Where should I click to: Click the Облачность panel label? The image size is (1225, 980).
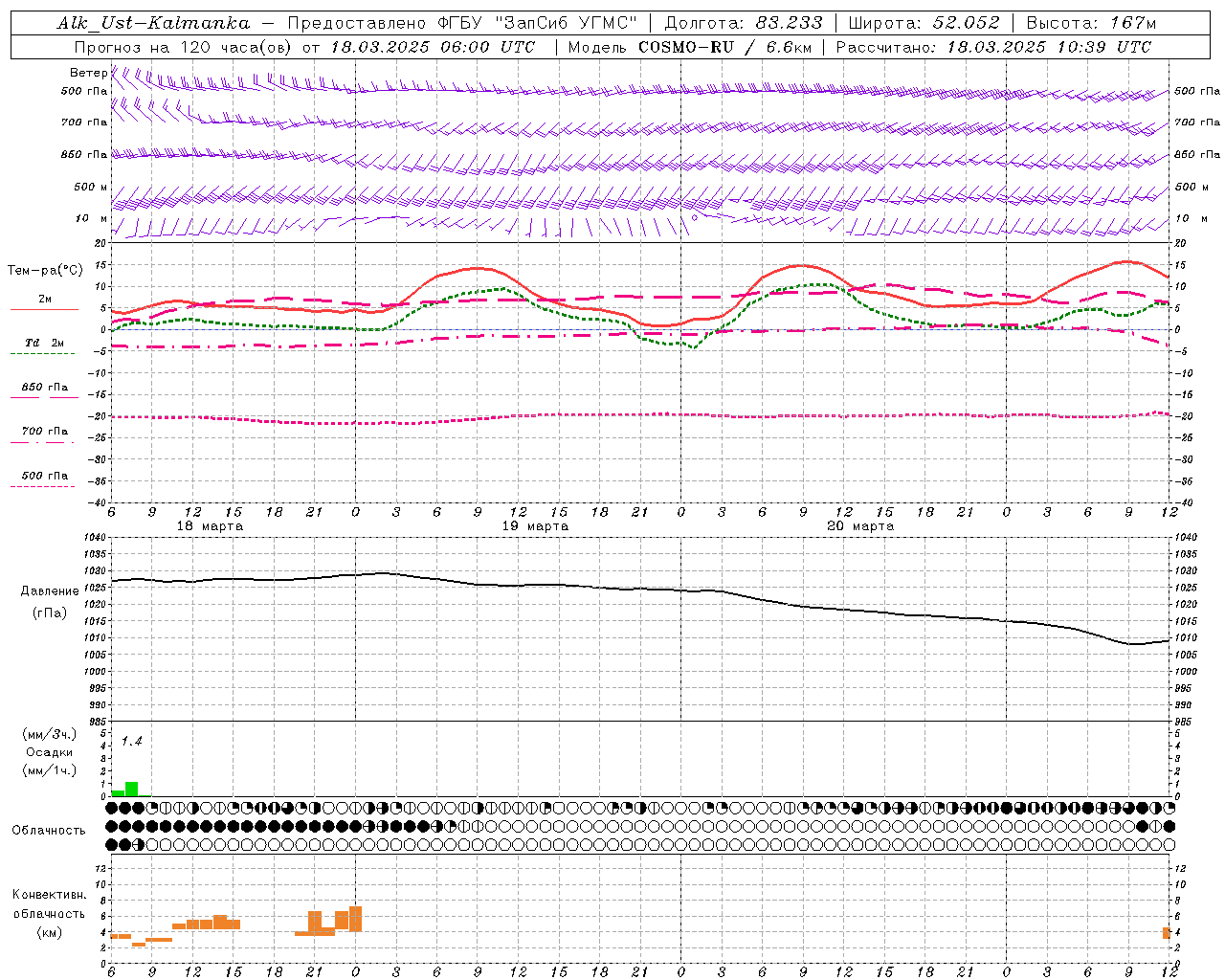point(49,831)
